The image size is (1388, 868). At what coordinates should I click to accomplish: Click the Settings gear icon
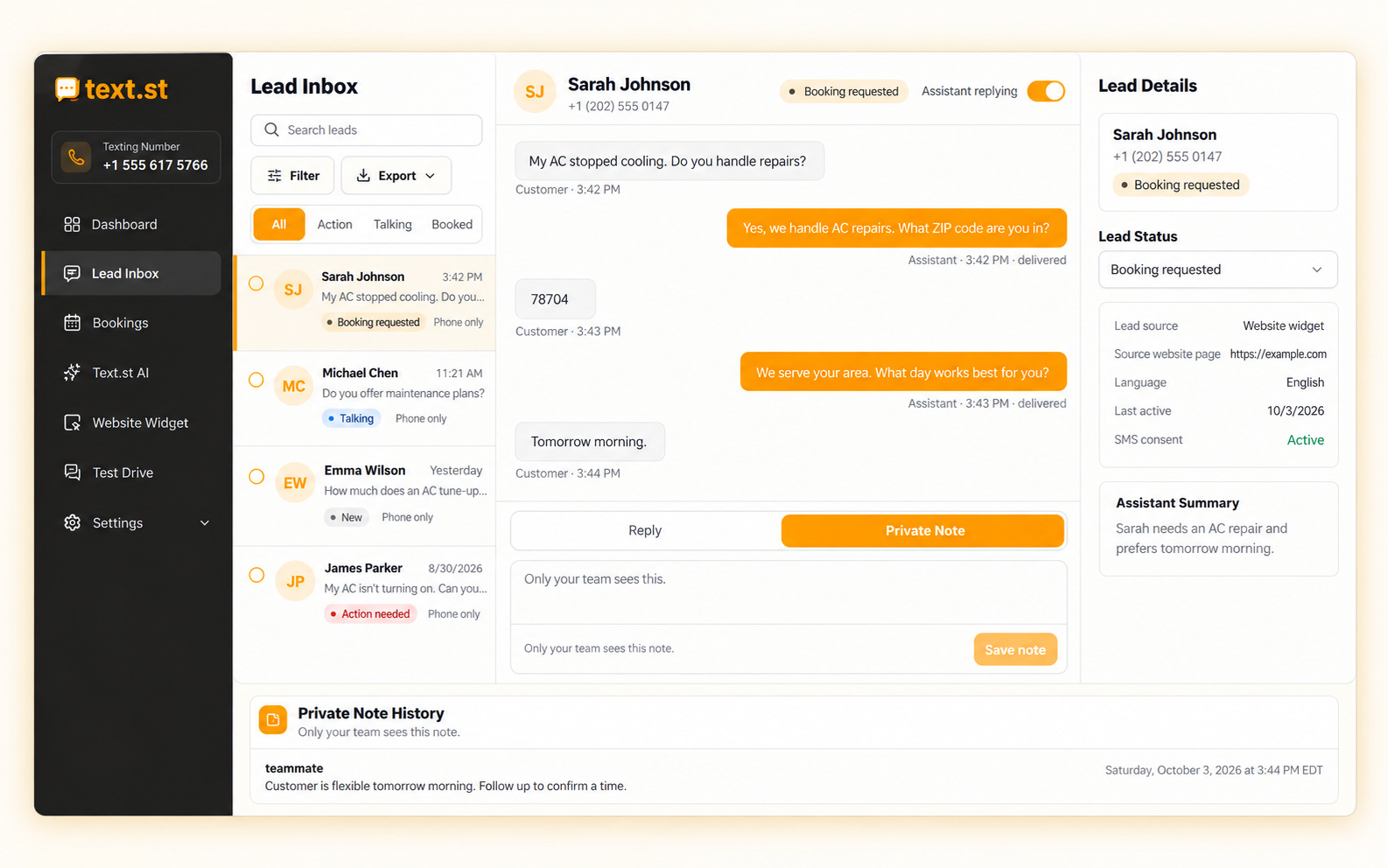pyautogui.click(x=72, y=522)
